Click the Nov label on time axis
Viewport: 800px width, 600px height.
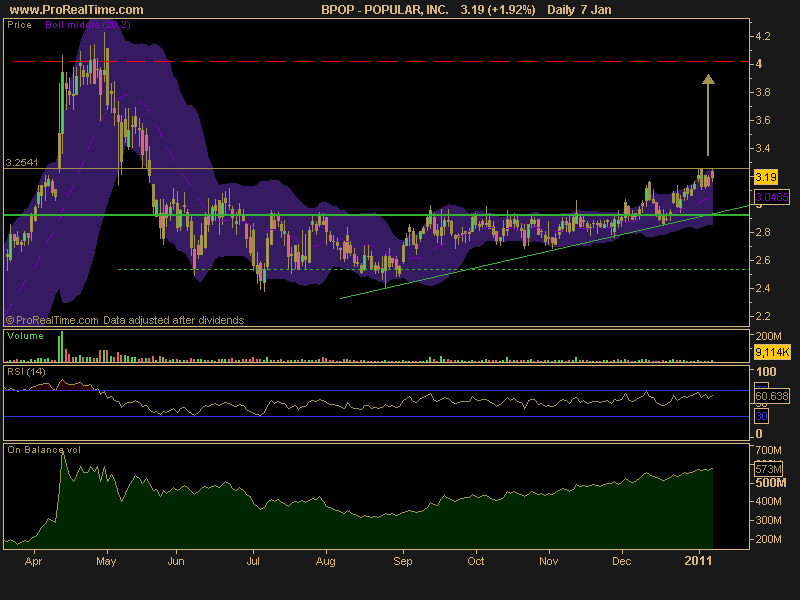coord(548,561)
